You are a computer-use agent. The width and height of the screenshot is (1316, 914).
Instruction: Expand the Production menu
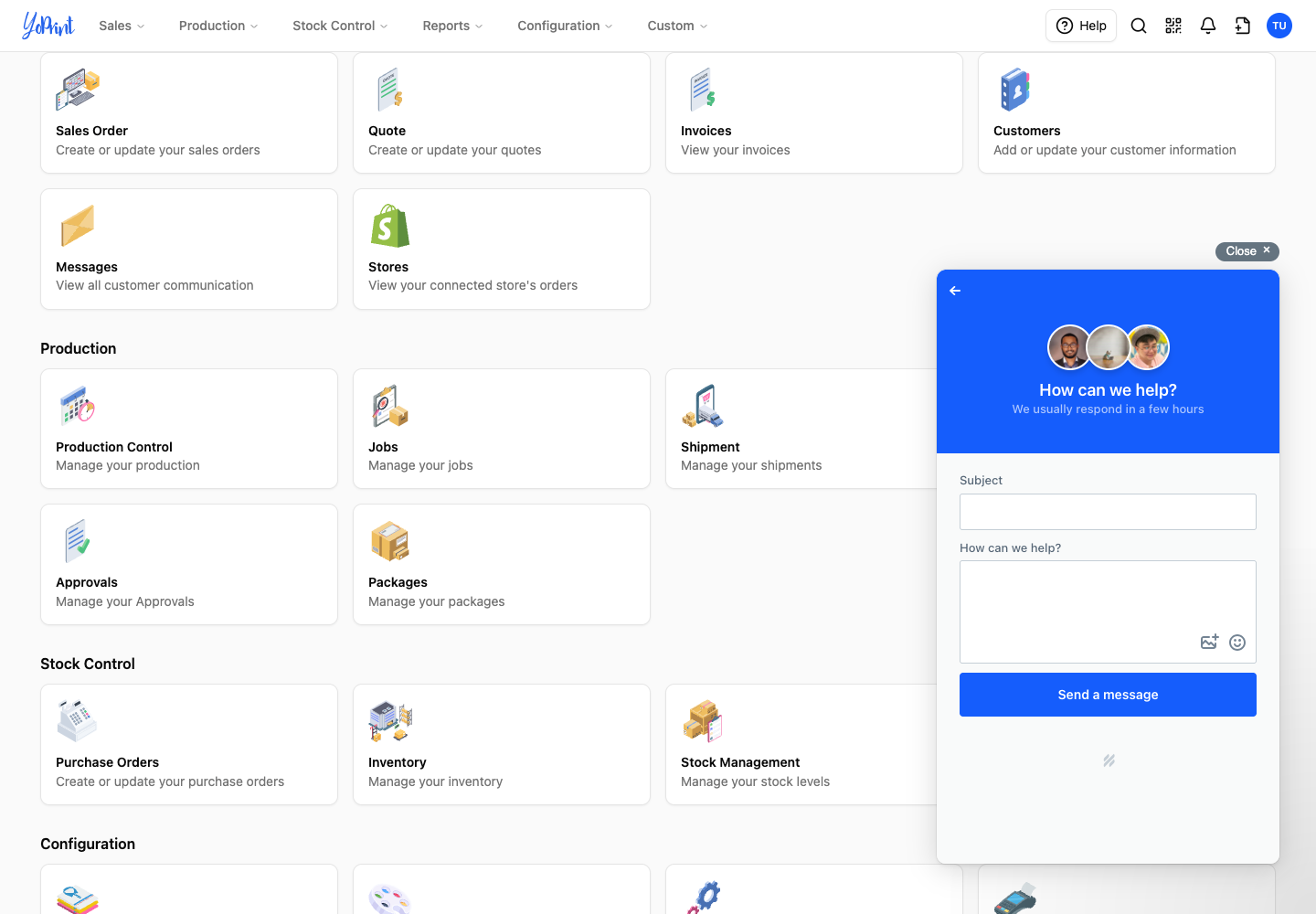pos(218,26)
